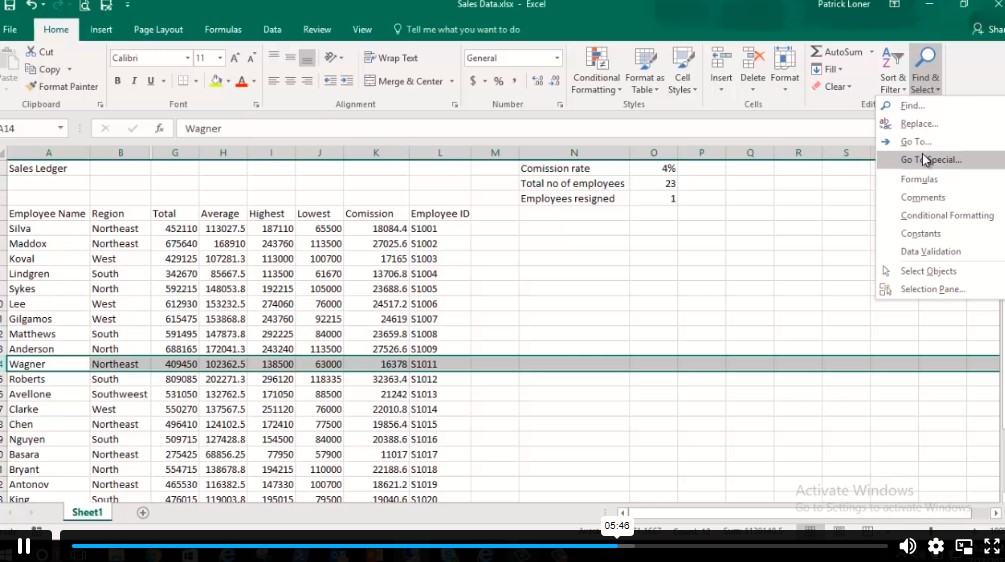Screen dimensions: 1005x562
Task: Open the View ribbon tab
Action: pos(362,29)
